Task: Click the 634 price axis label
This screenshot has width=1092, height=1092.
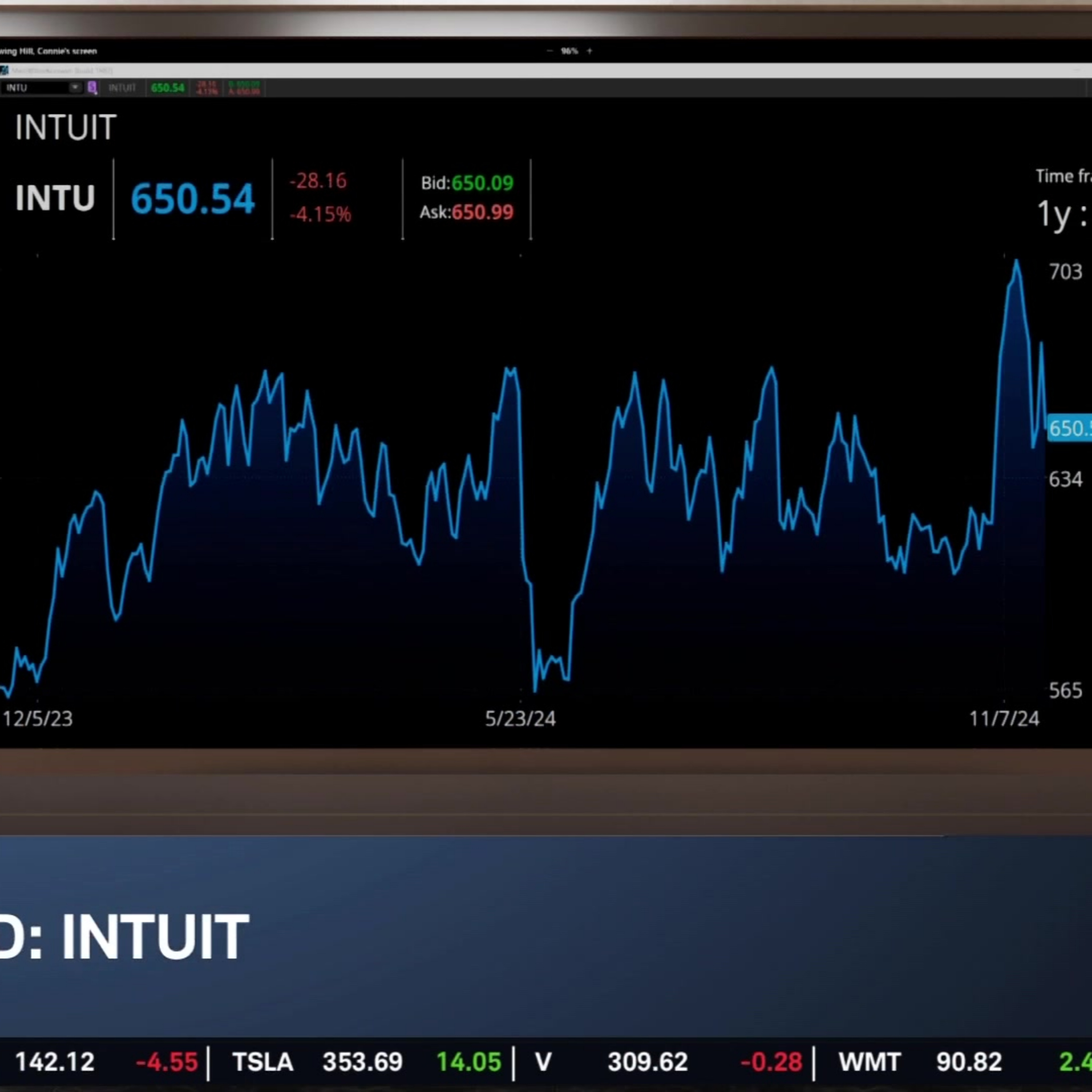Action: (x=1065, y=480)
